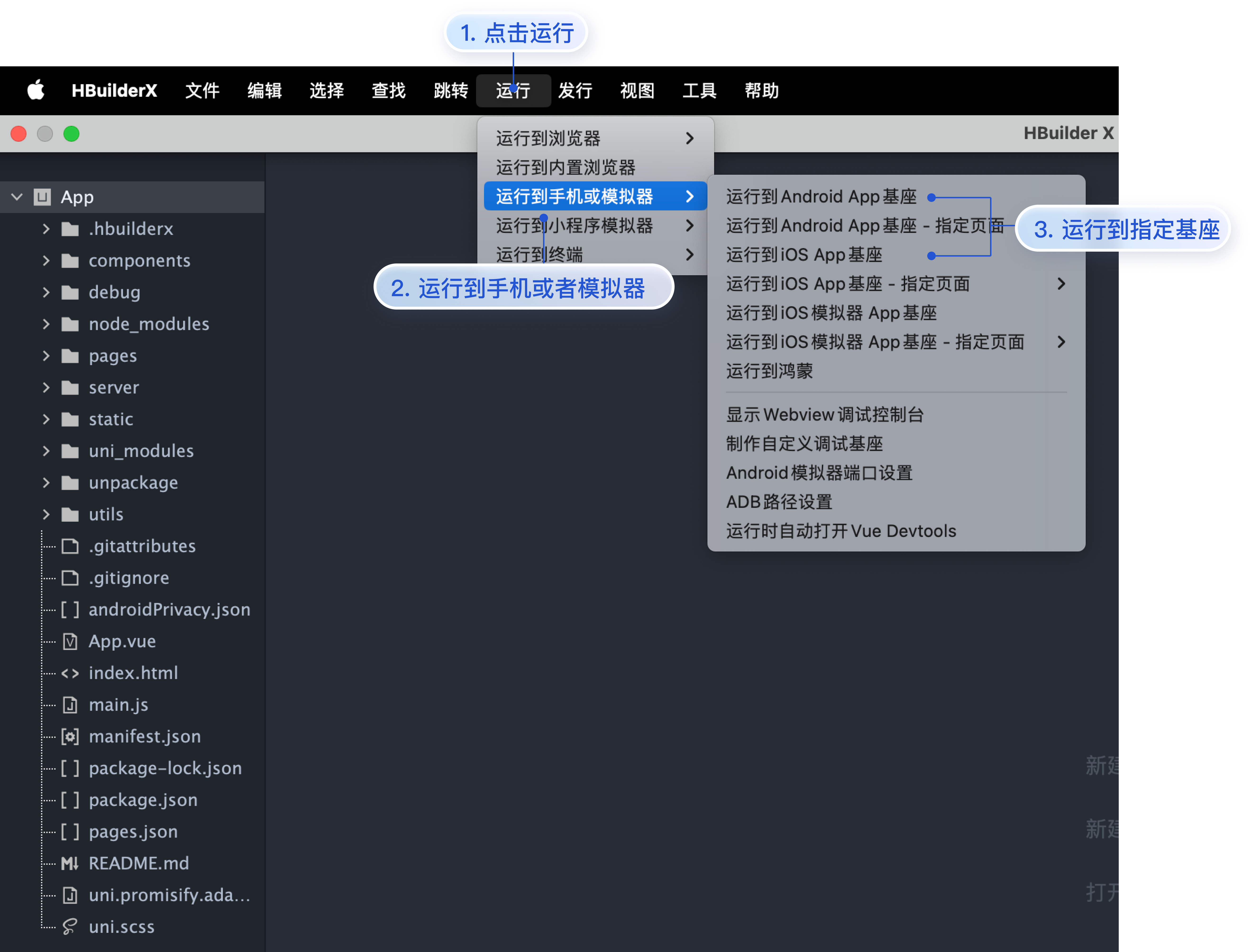Click the uni.scss stylesheet icon
Image resolution: width=1251 pixels, height=952 pixels.
pos(70,926)
